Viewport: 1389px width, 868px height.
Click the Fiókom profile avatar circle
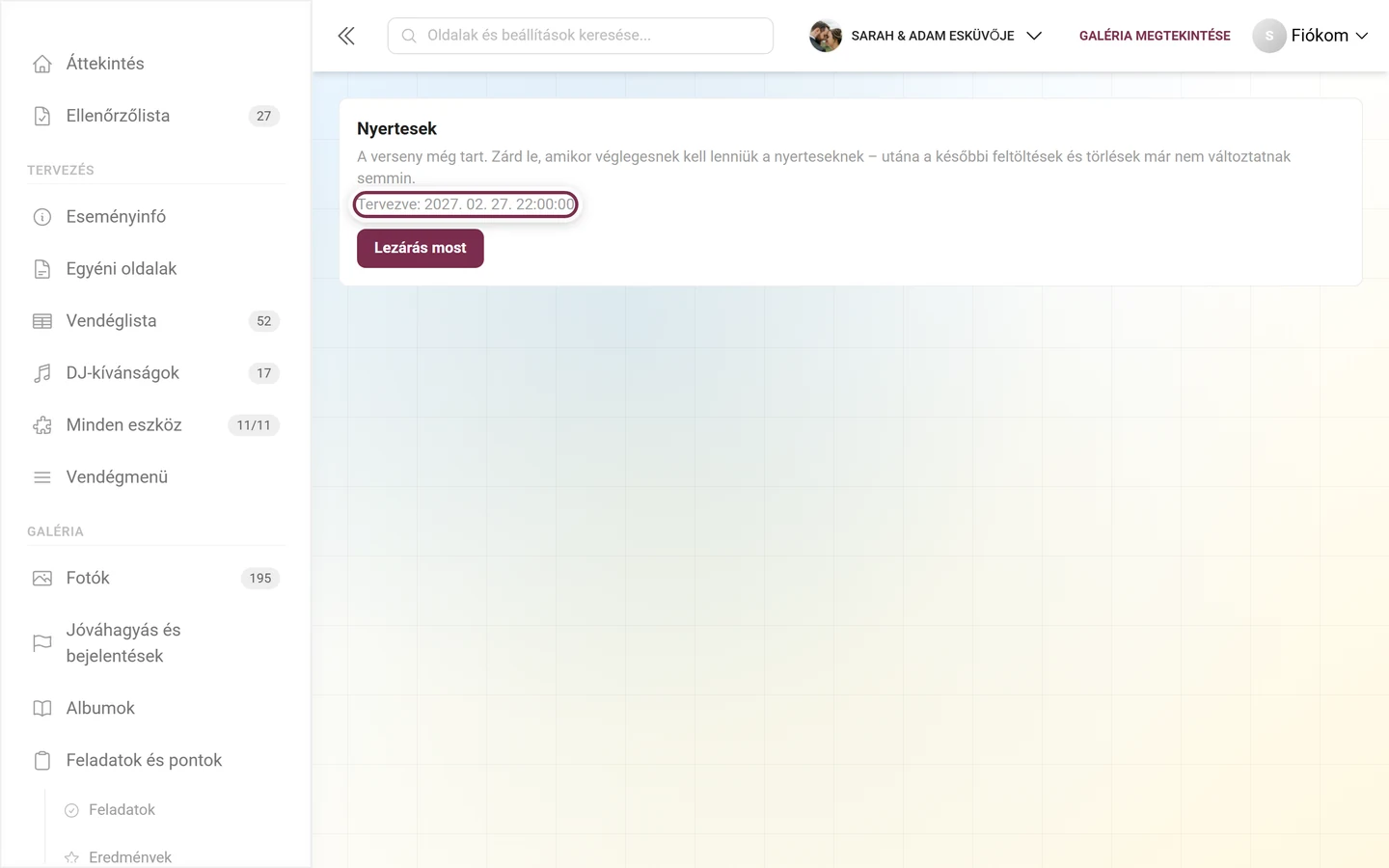(1269, 36)
